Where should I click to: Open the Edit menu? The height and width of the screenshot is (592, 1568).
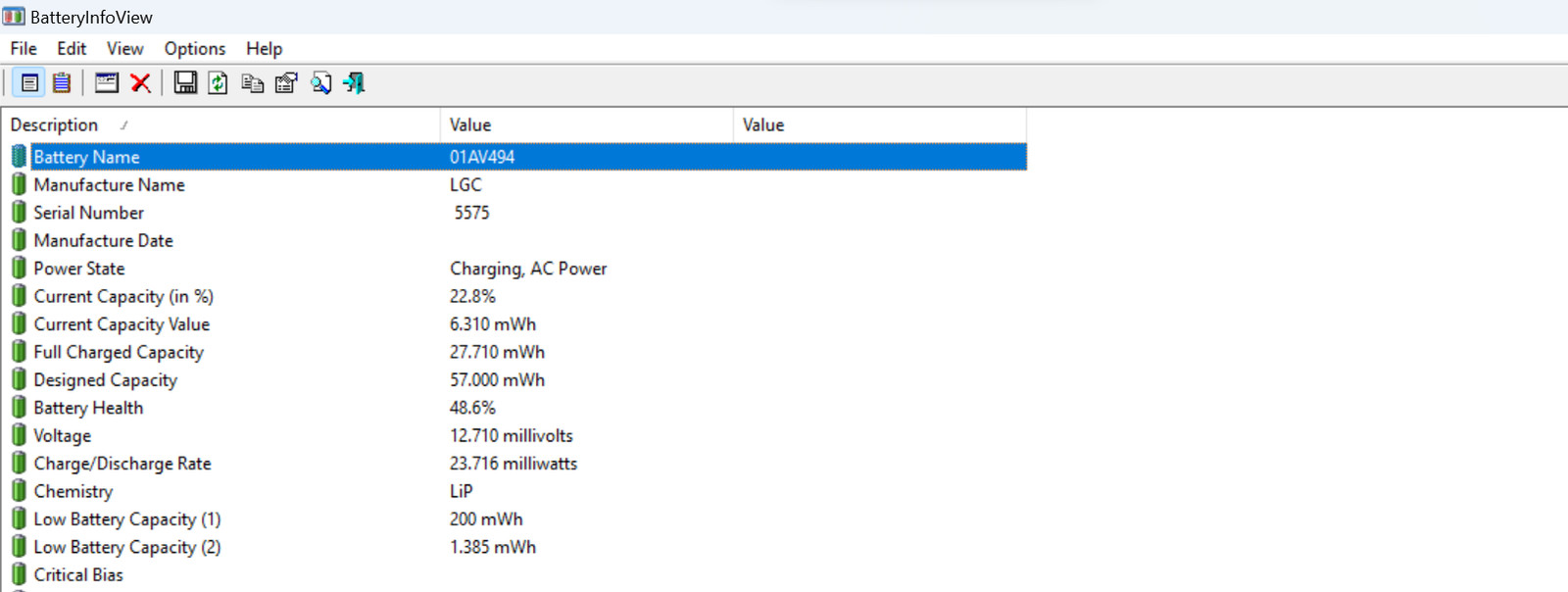pyautogui.click(x=72, y=48)
